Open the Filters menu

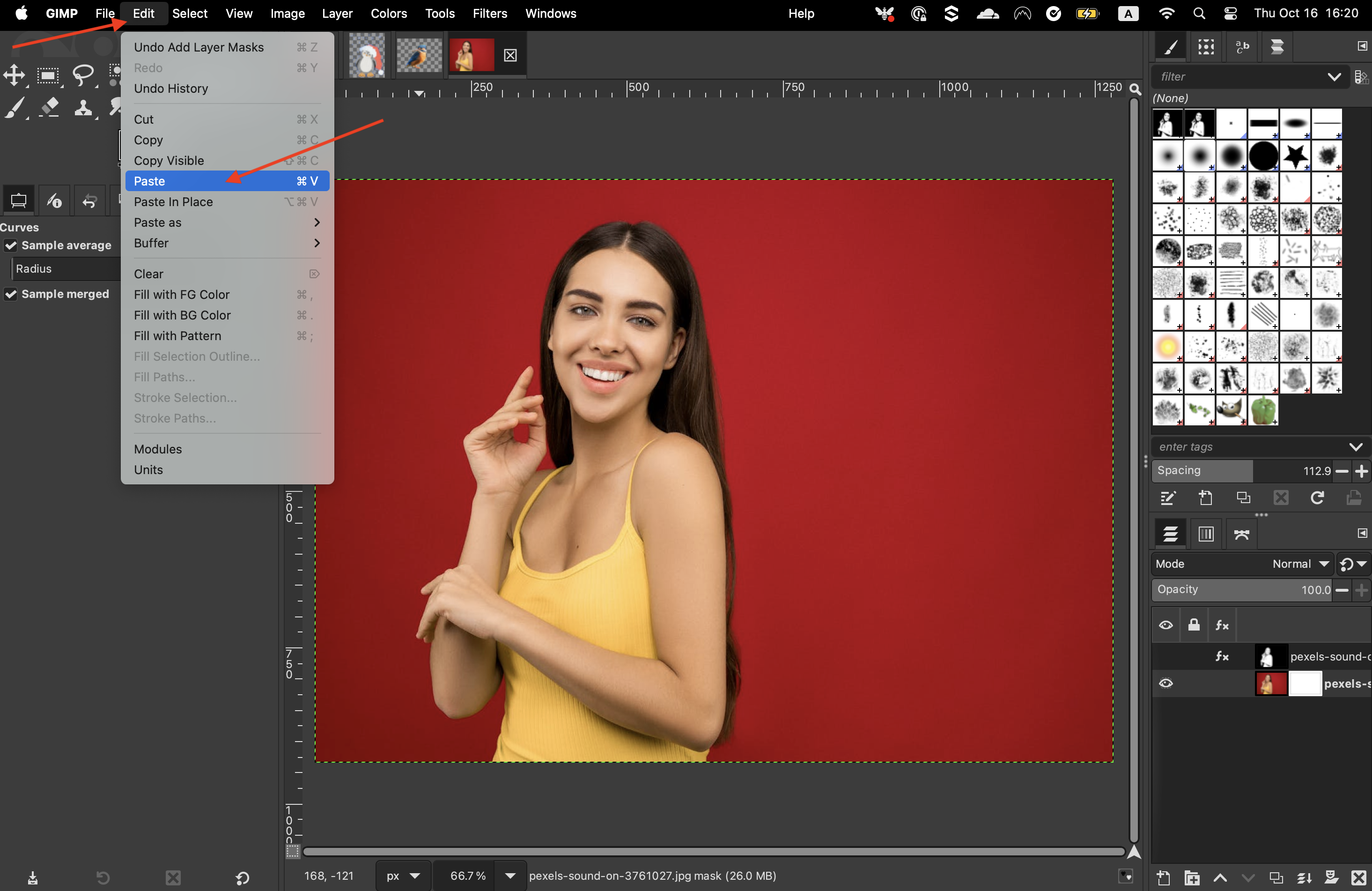489,13
